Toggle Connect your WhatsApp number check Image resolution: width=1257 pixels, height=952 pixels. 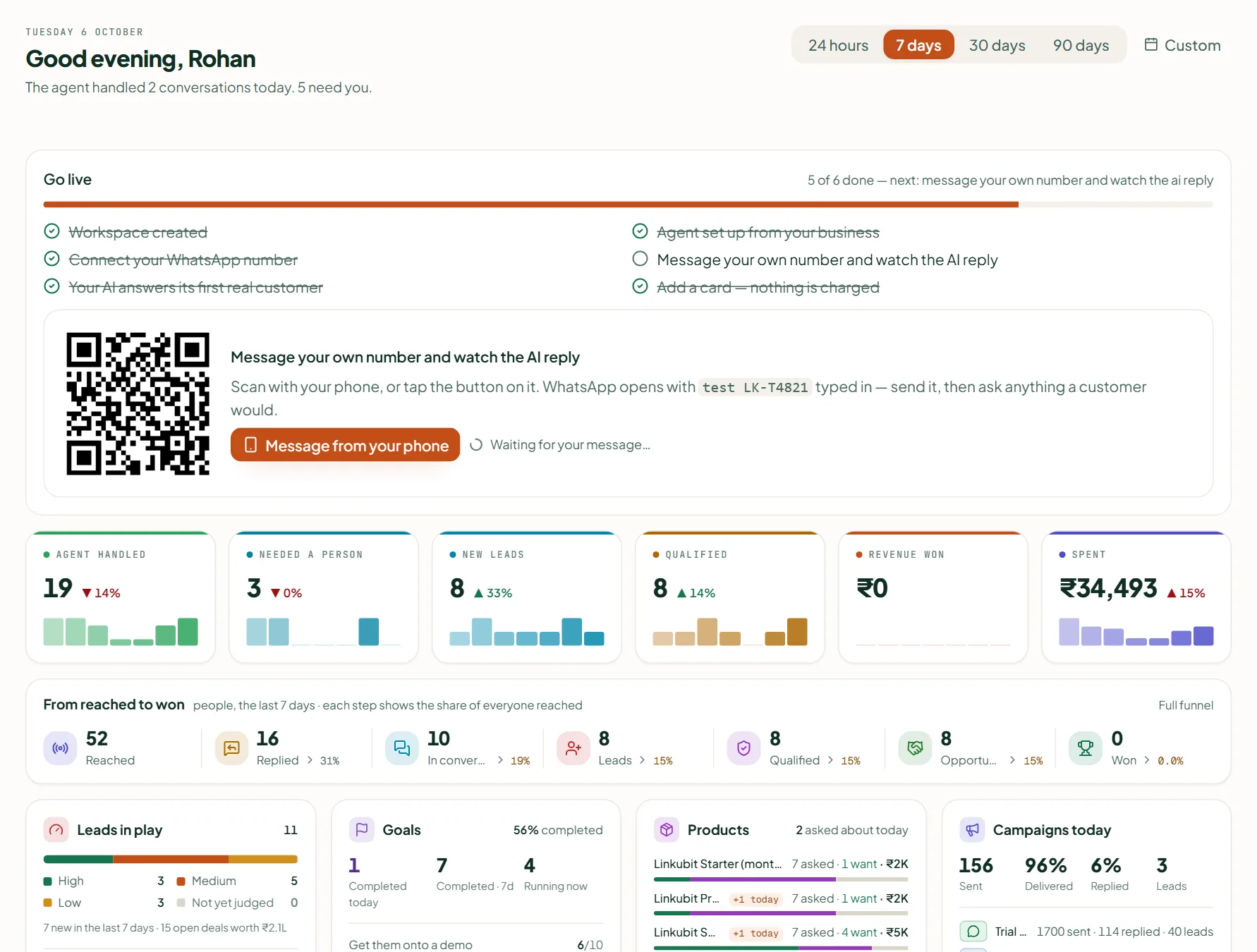coord(51,259)
